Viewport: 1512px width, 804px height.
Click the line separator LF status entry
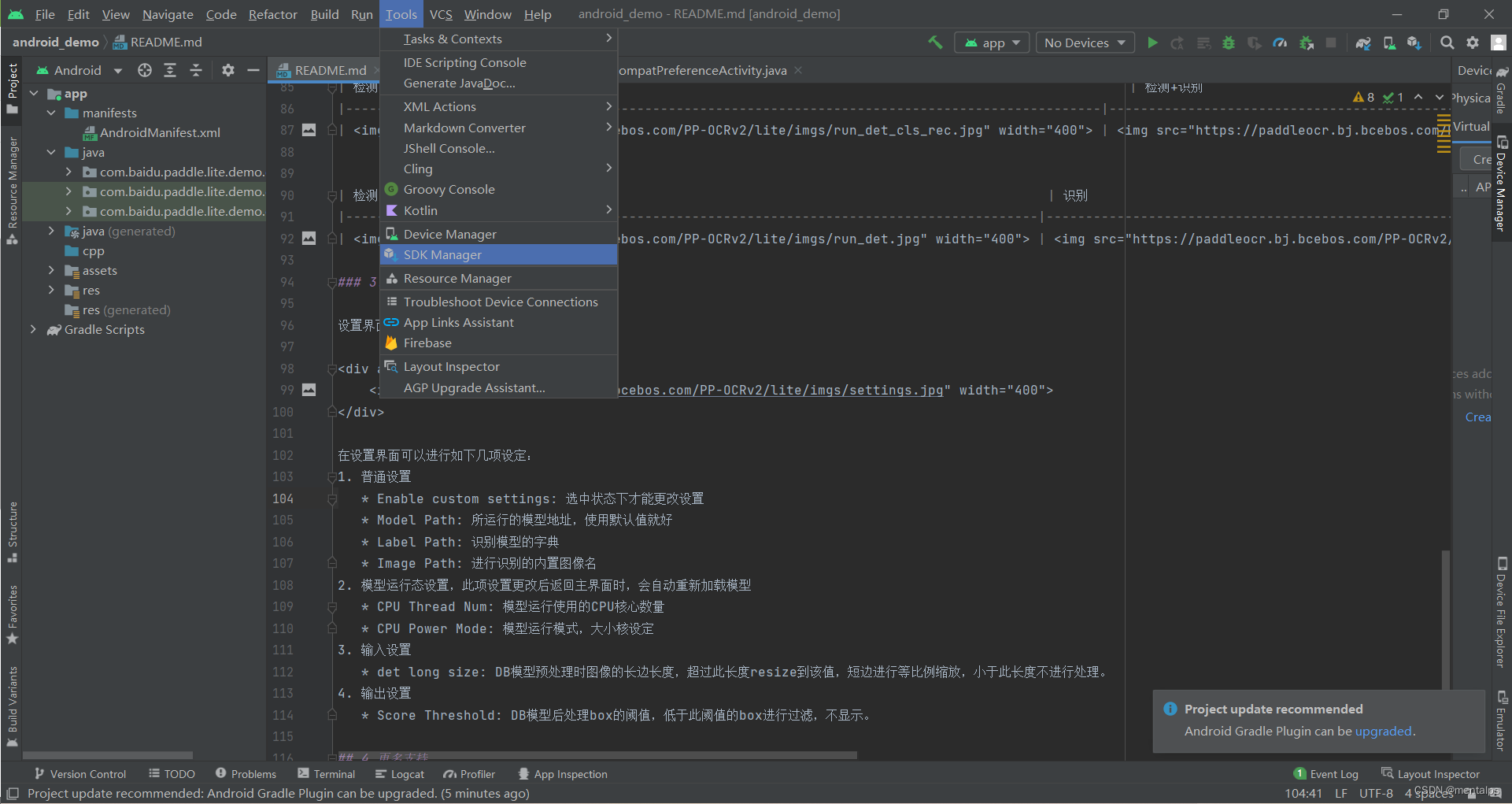tap(1341, 794)
